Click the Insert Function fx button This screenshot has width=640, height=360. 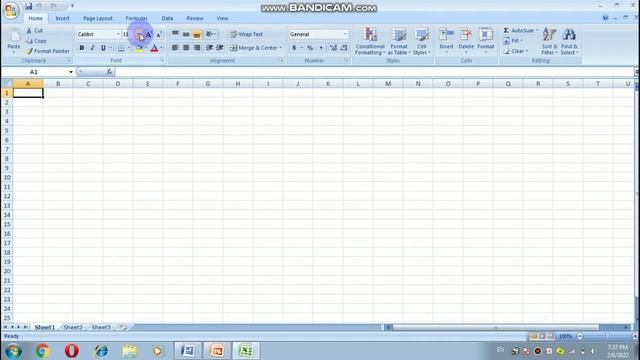(109, 72)
